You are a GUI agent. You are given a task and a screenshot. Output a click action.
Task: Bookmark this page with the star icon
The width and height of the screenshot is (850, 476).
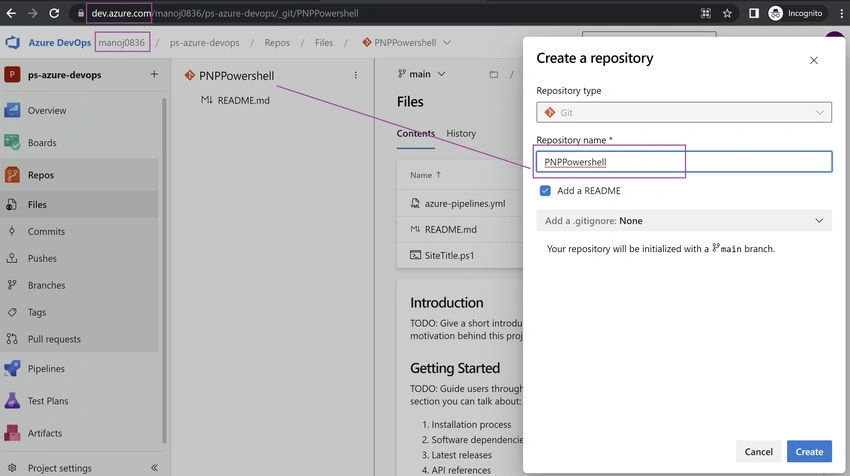727,13
